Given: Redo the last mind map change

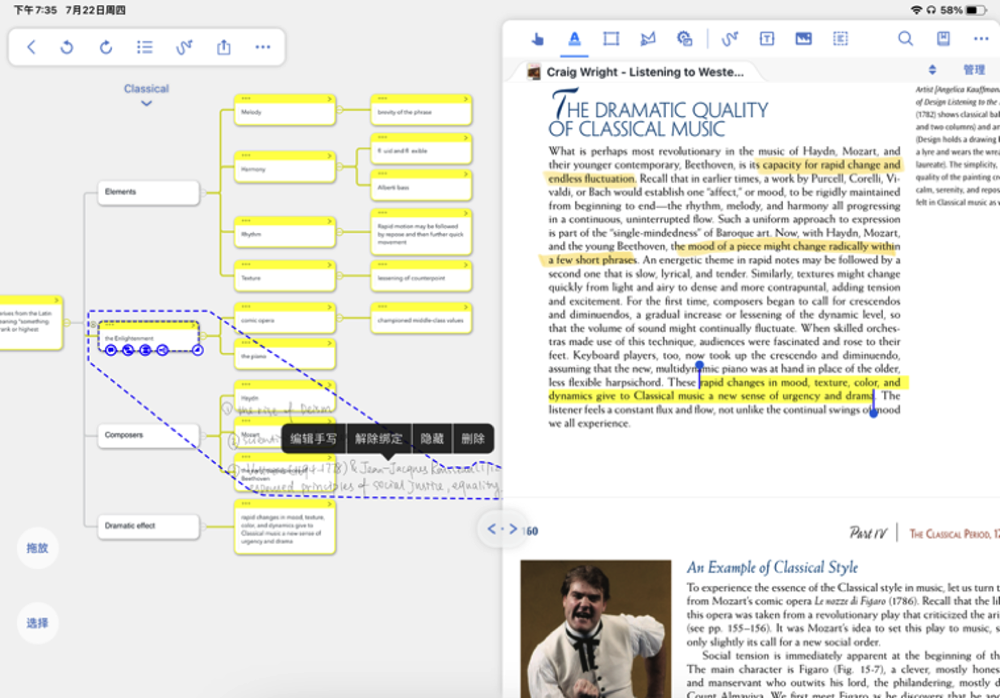Looking at the screenshot, I should (x=108, y=46).
